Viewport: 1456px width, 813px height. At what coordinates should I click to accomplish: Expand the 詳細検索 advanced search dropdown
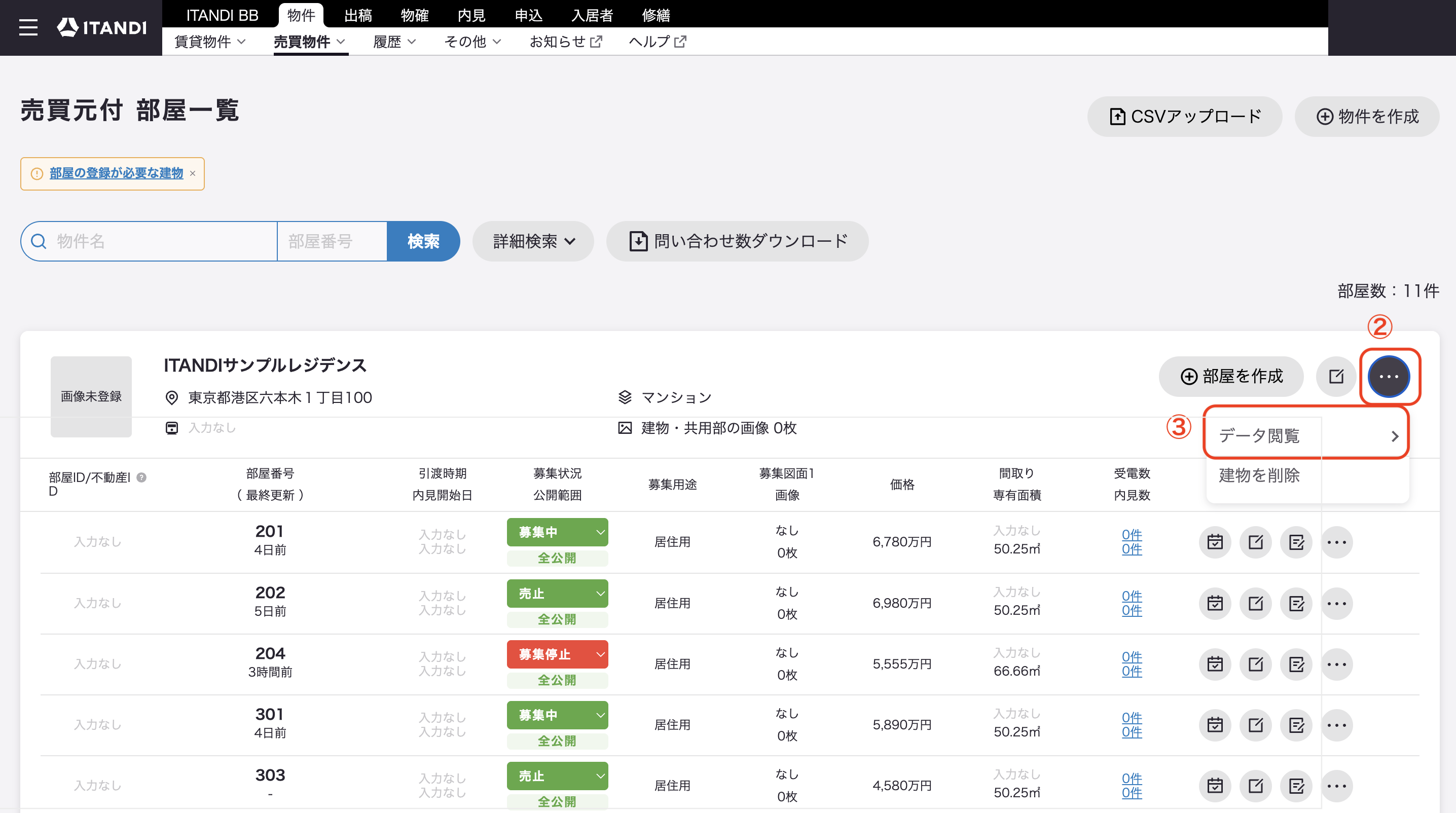click(x=533, y=241)
